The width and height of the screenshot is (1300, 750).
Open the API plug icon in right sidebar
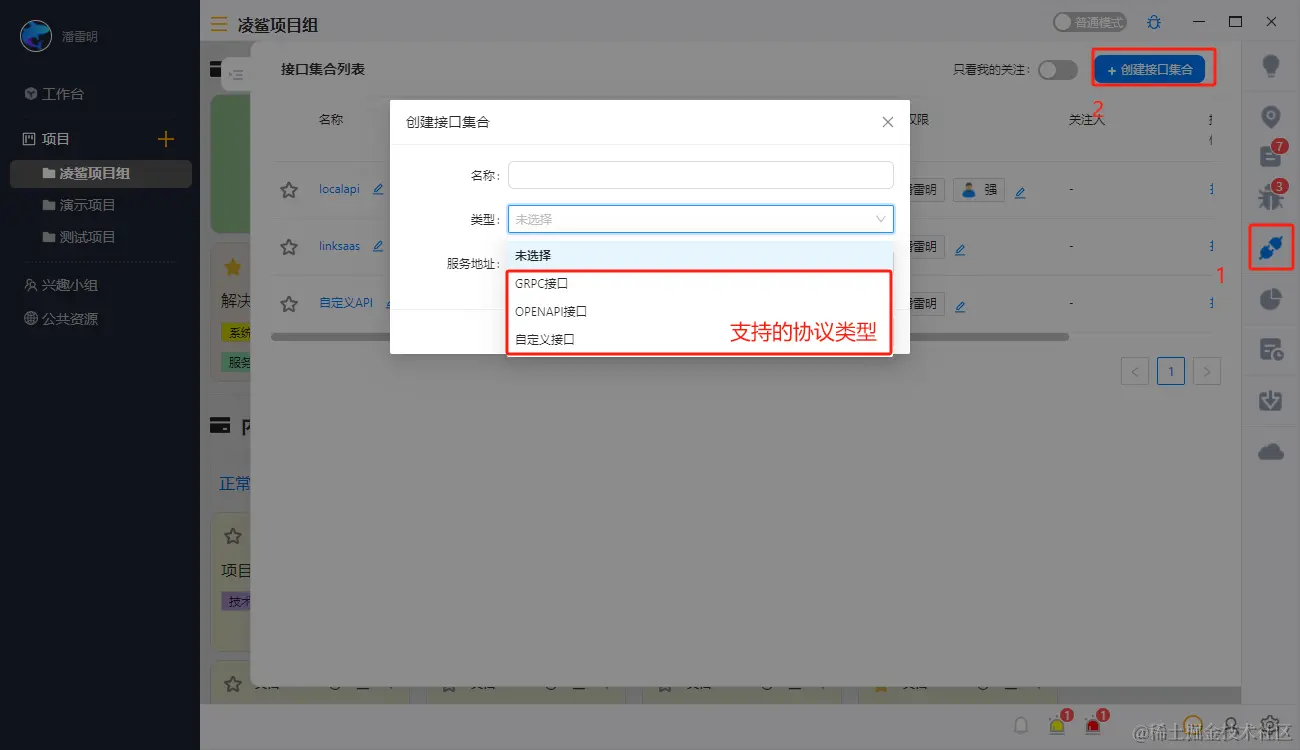(x=1271, y=248)
